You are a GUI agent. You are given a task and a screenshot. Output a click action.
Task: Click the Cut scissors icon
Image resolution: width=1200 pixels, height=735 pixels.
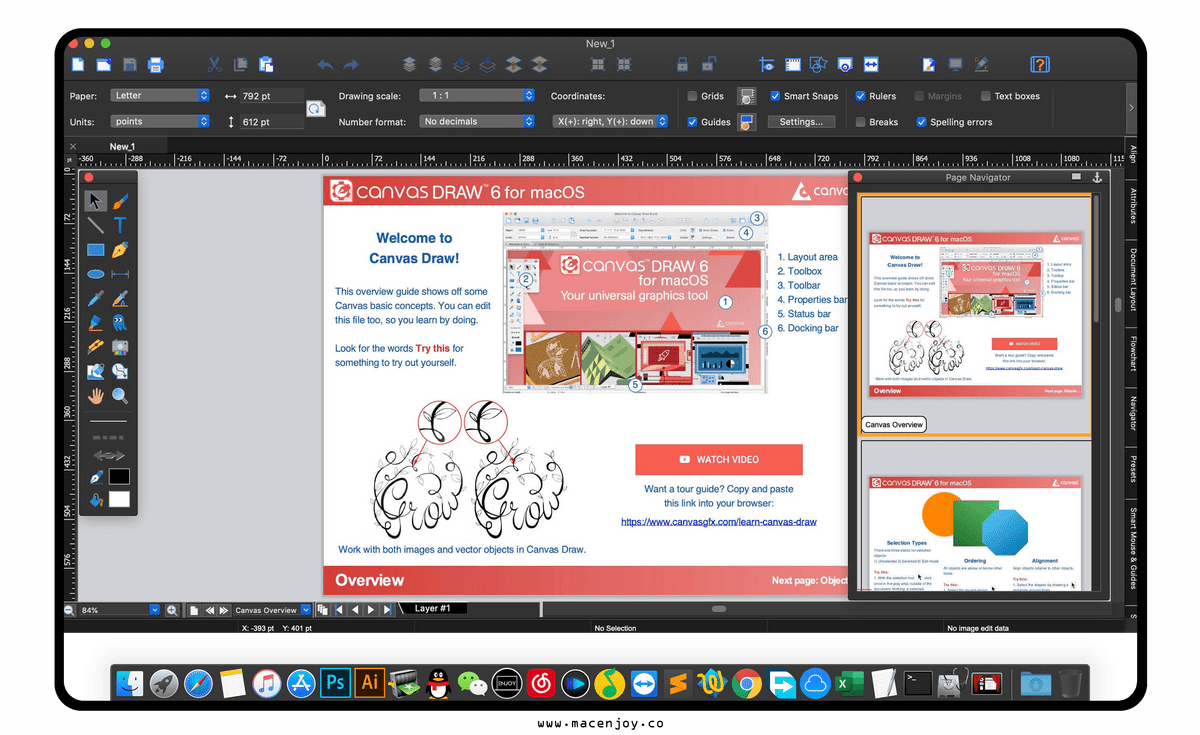click(214, 65)
